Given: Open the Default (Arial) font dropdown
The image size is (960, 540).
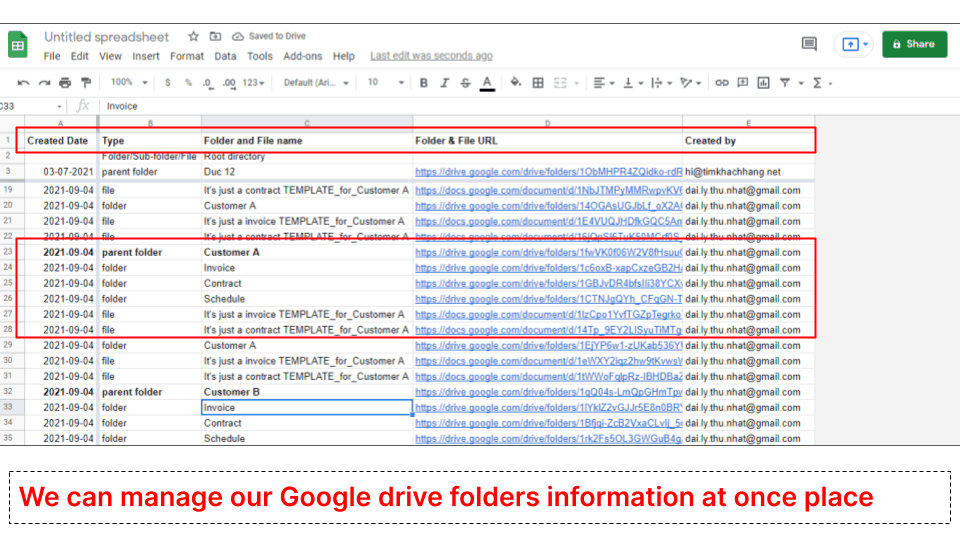Looking at the screenshot, I should click(316, 83).
